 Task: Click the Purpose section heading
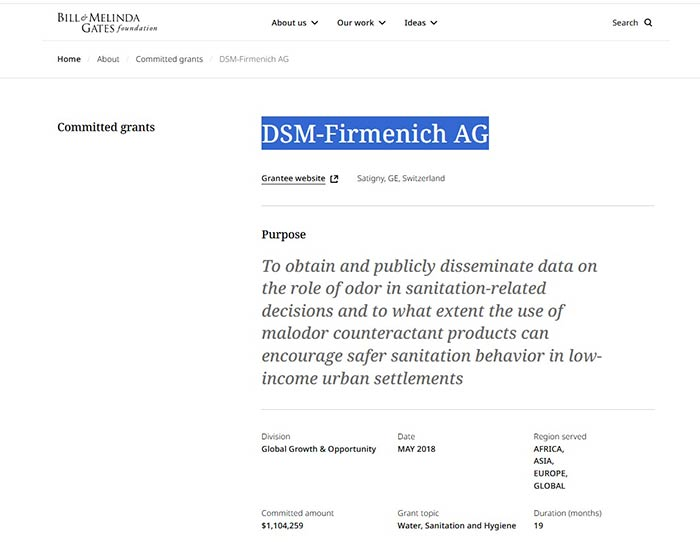tap(284, 235)
